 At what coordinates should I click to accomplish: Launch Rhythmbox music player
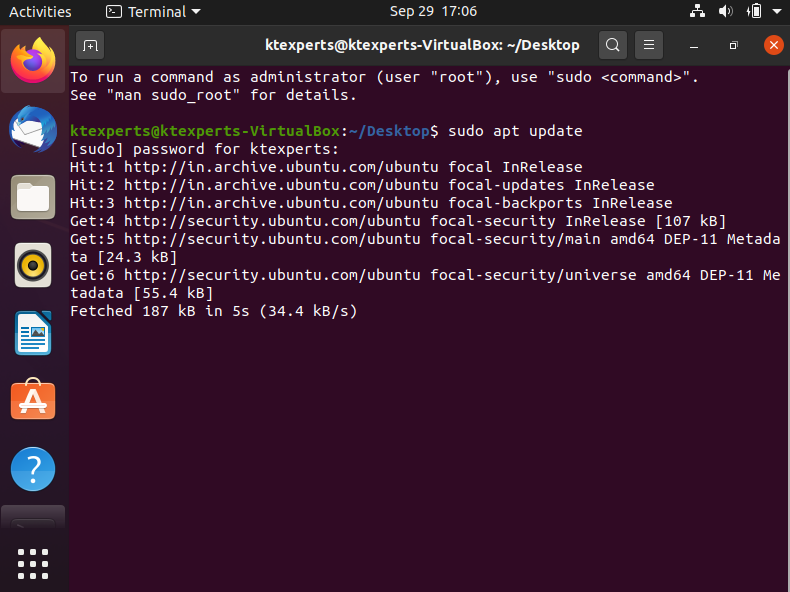point(33,265)
